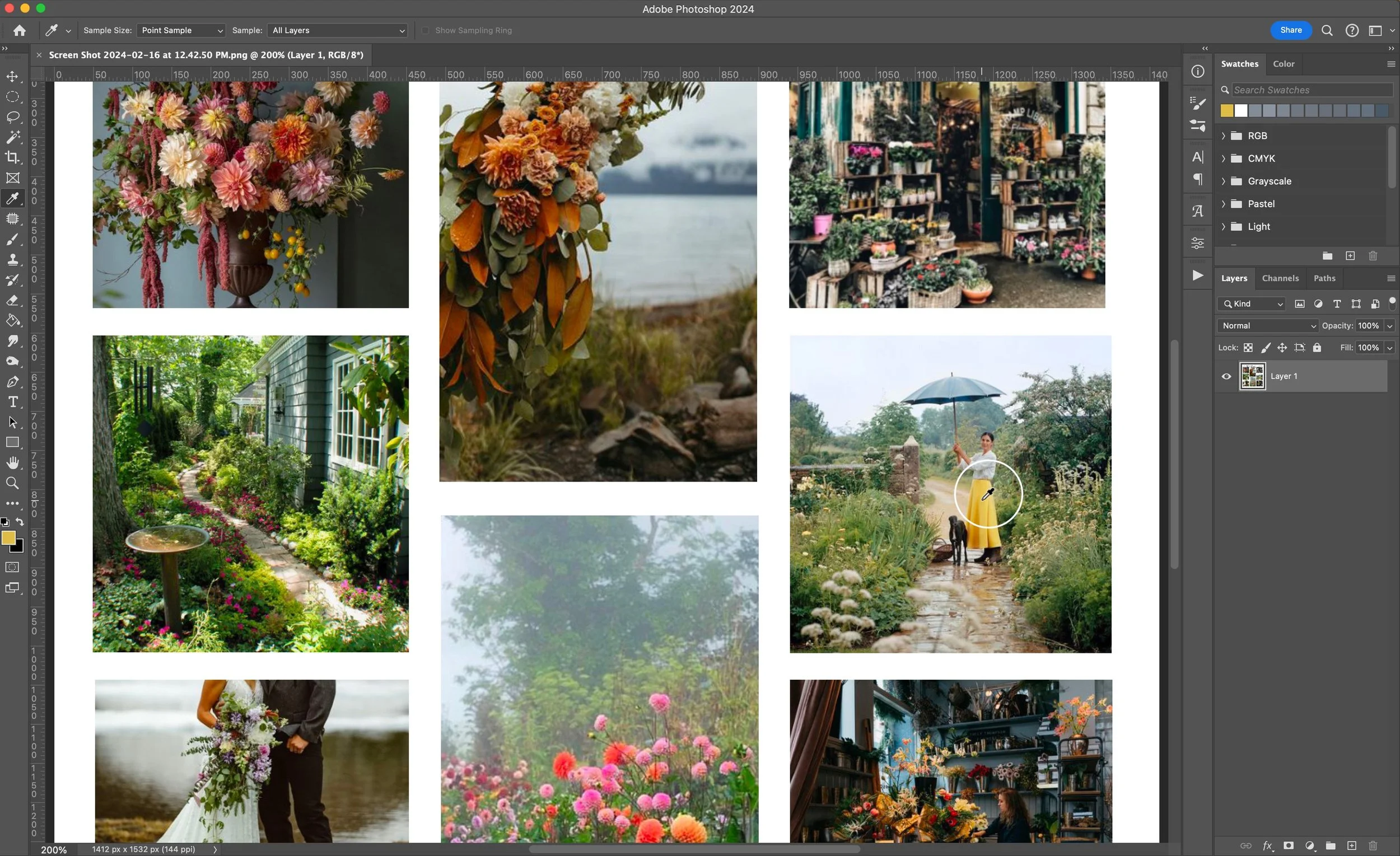Toggle the lock all button for the layer
1400x856 pixels.
click(x=1317, y=348)
